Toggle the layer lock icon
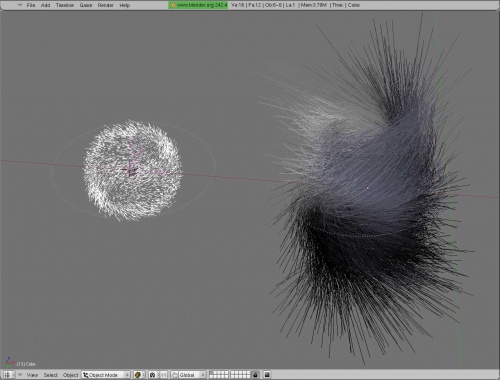This screenshot has height=380, width=500. point(255,375)
